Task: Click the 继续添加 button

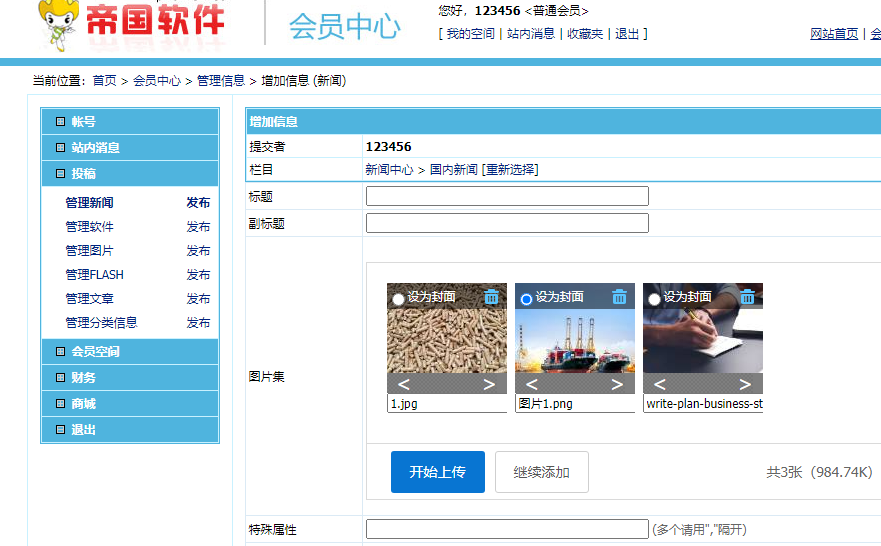Action: click(541, 472)
